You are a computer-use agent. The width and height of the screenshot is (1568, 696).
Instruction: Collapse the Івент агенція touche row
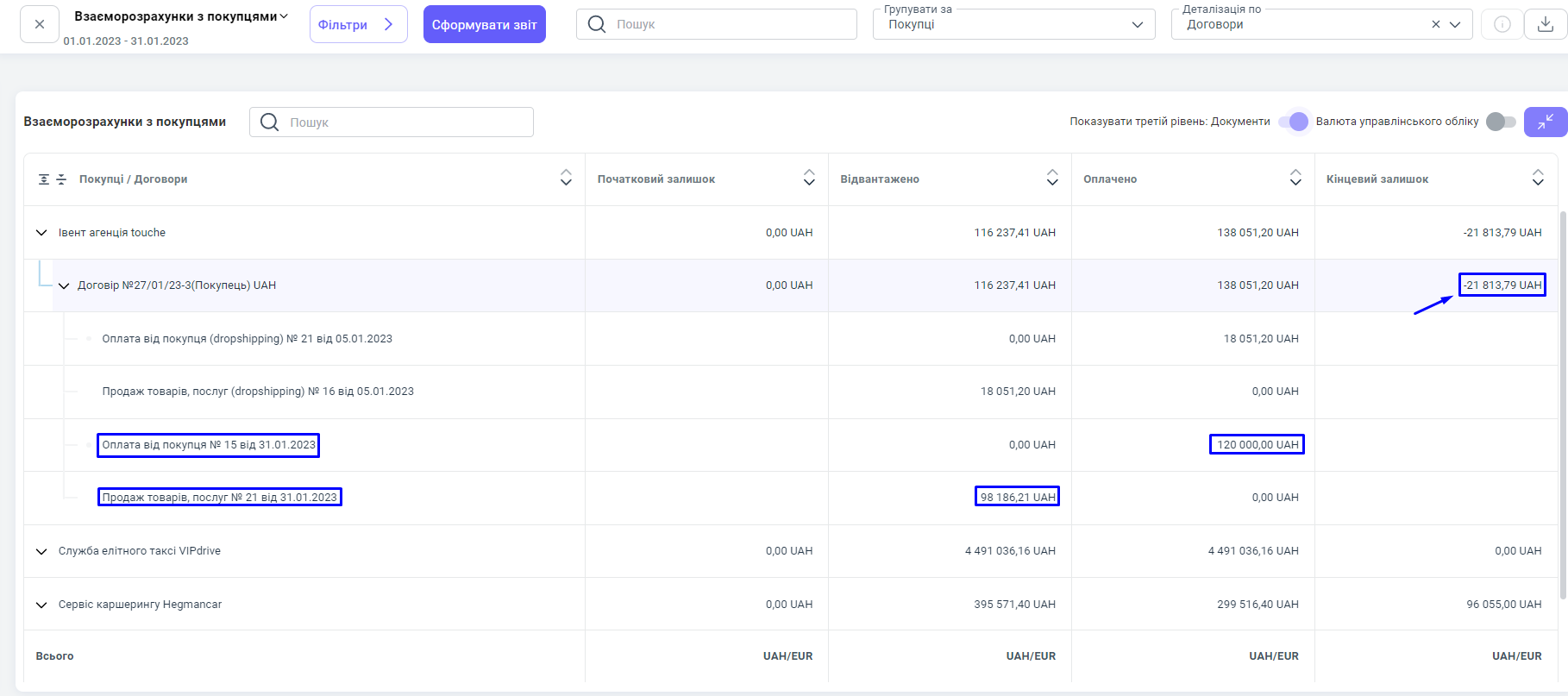pos(41,233)
